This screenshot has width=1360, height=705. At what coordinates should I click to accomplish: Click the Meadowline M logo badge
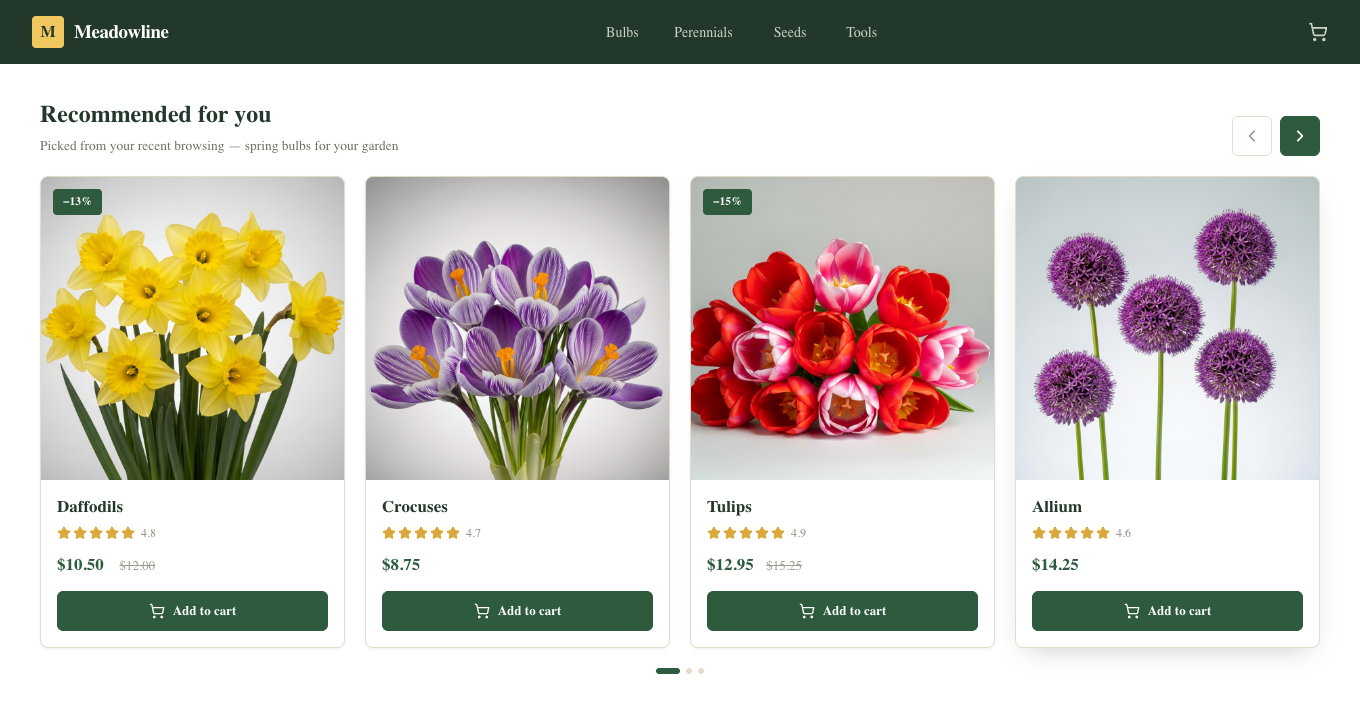pyautogui.click(x=48, y=32)
